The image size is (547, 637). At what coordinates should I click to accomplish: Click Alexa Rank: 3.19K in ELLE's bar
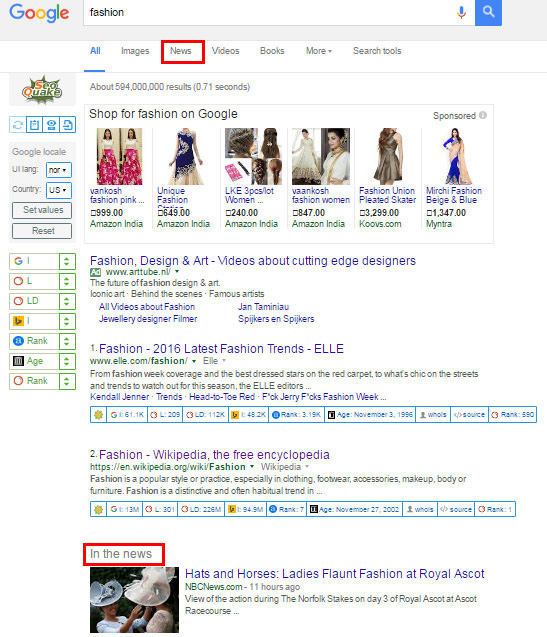point(296,415)
